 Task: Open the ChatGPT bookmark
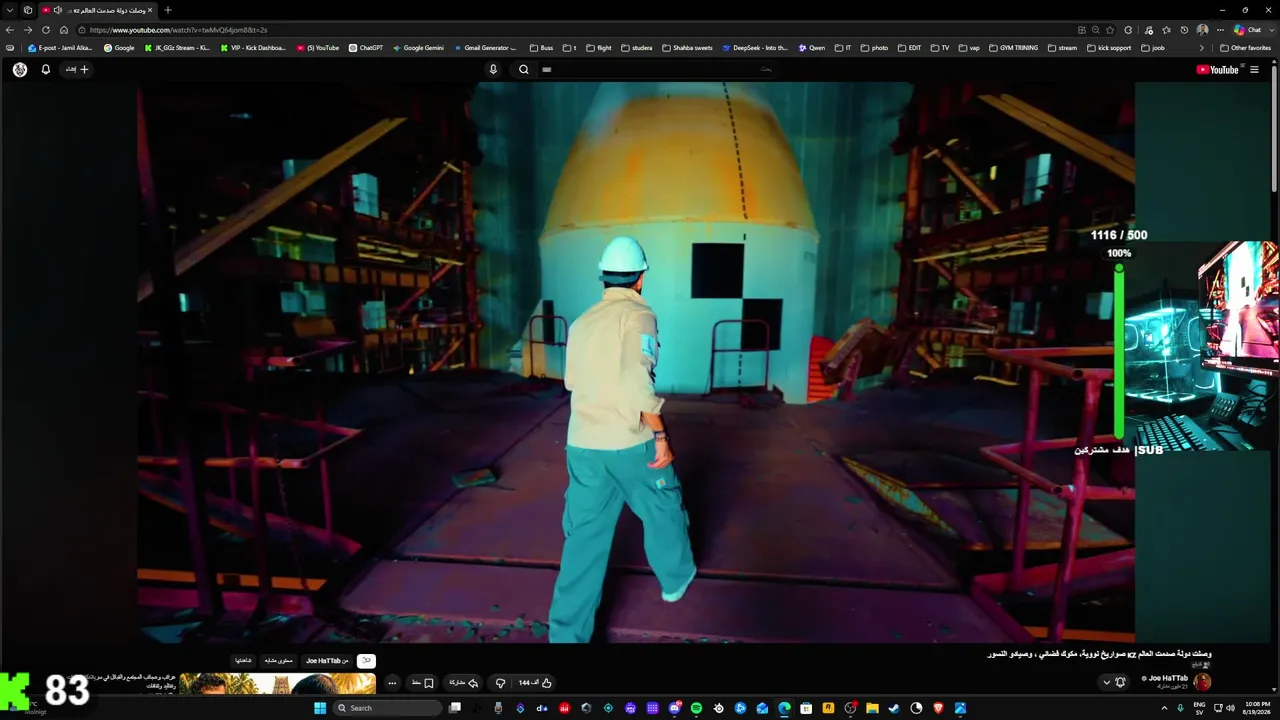pyautogui.click(x=366, y=48)
